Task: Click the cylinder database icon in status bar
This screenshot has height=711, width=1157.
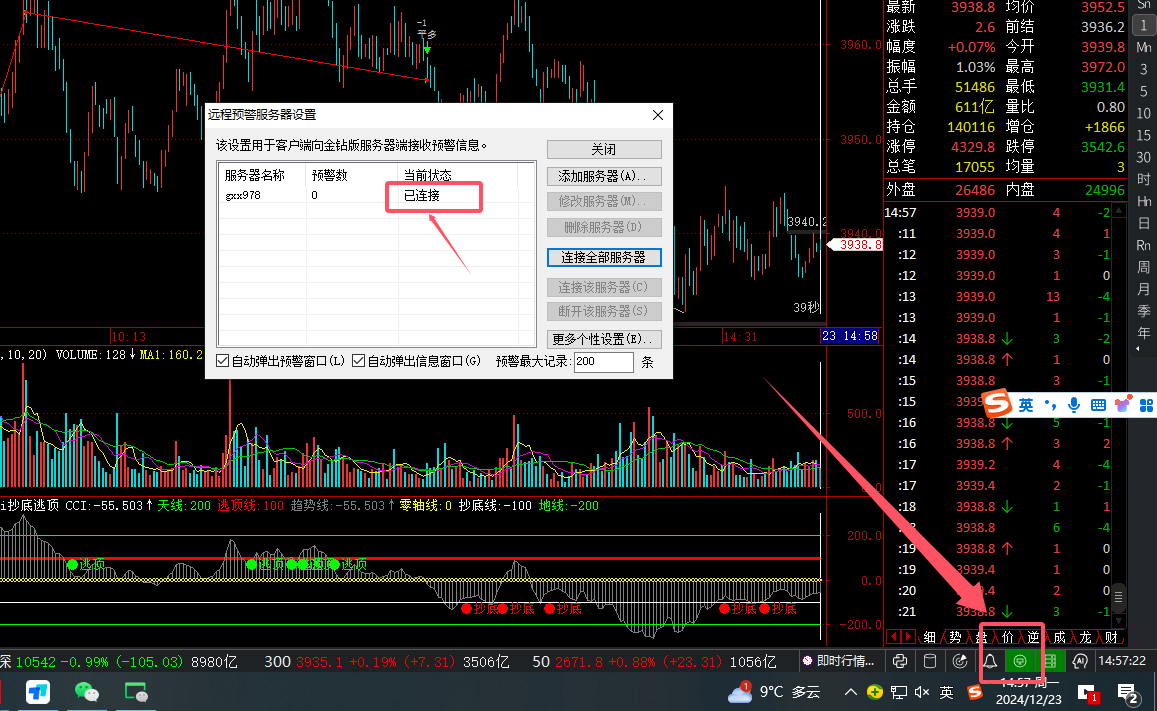Action: [x=930, y=662]
